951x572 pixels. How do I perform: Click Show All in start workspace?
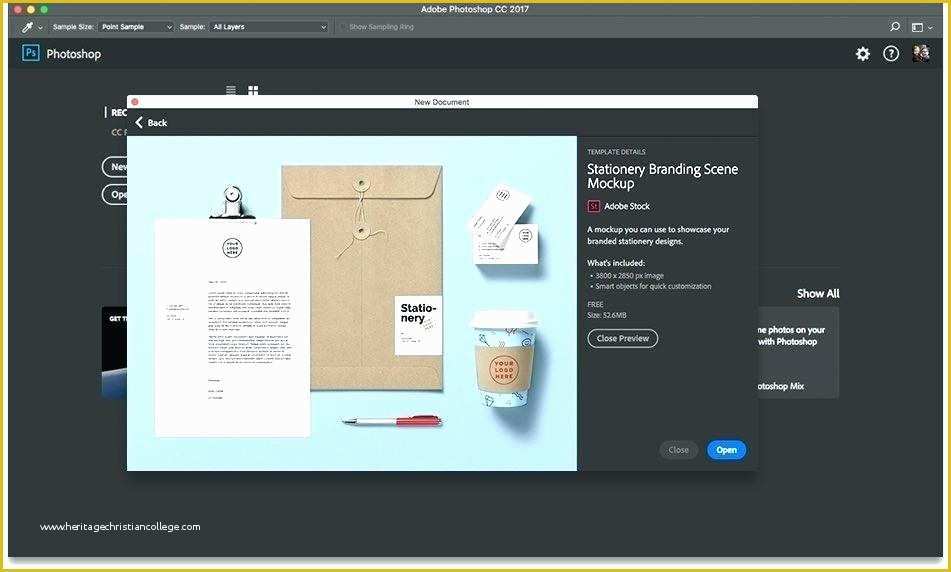coord(818,294)
